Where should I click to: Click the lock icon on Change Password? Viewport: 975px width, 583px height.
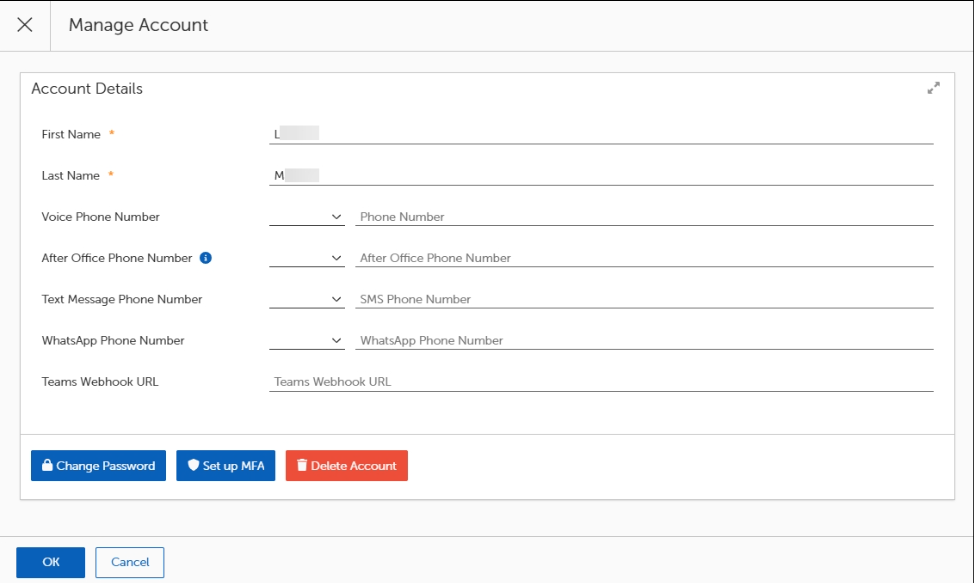46,466
